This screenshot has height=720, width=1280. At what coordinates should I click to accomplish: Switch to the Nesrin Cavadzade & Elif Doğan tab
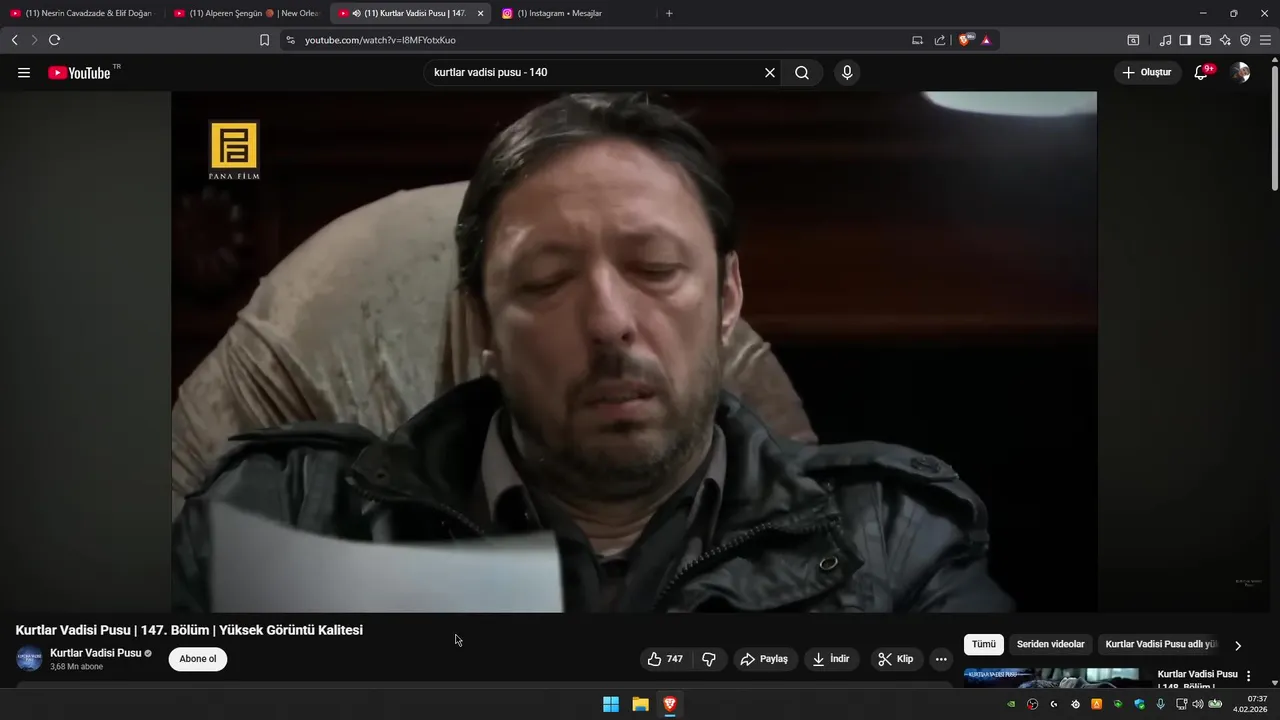point(82,13)
